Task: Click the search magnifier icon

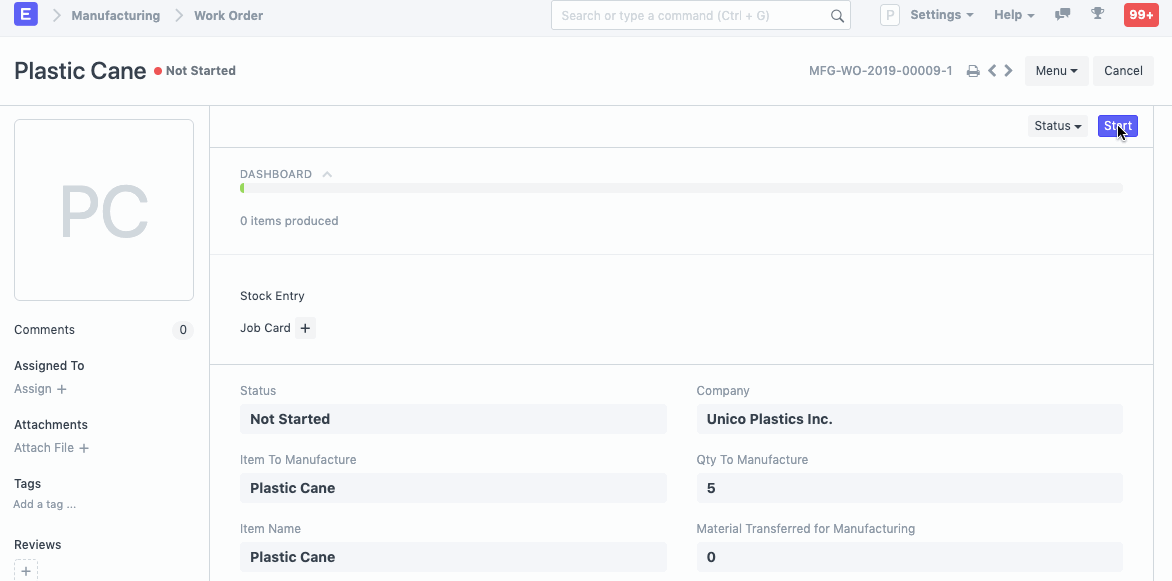Action: [x=837, y=16]
